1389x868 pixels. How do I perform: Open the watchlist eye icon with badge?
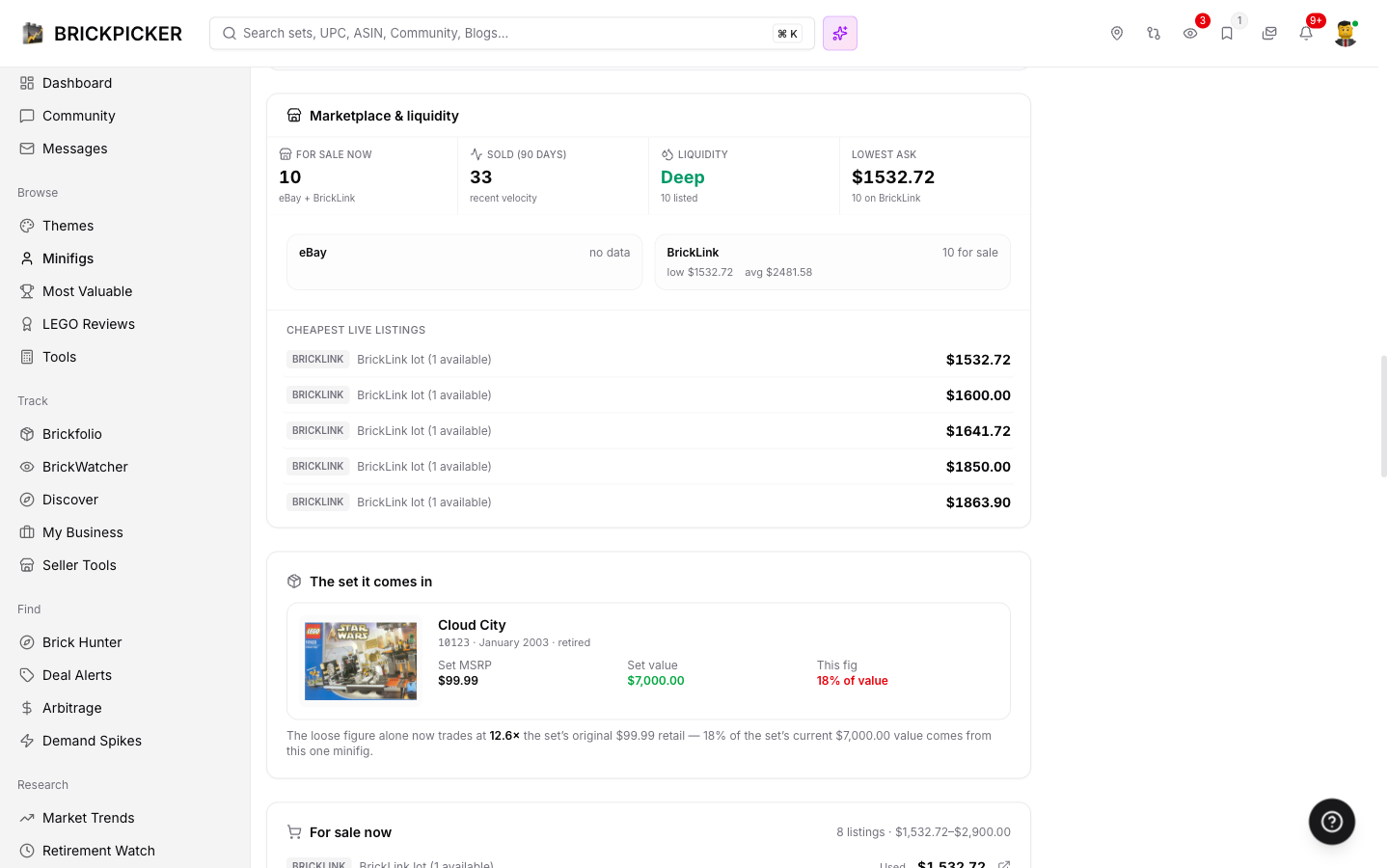(x=1190, y=34)
